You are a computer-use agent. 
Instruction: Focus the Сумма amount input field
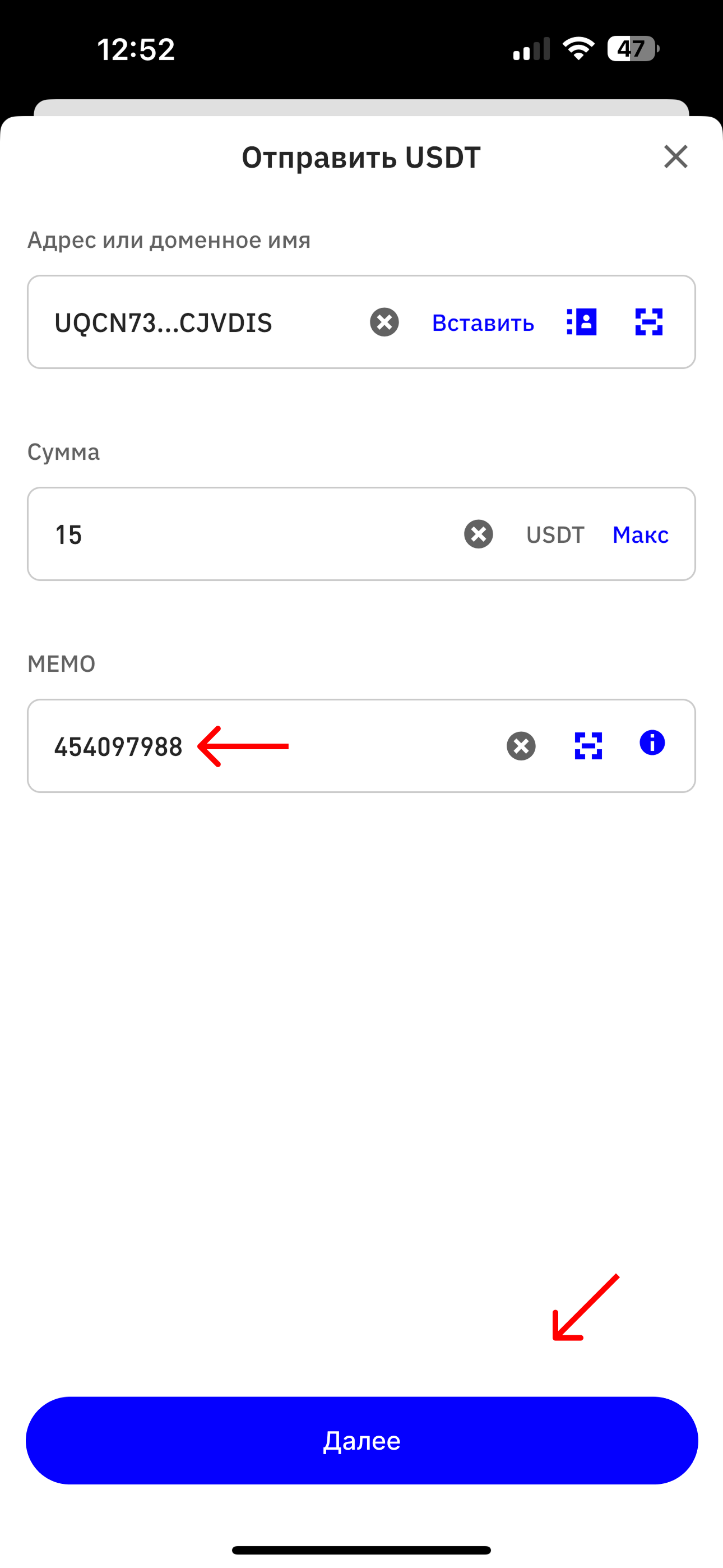243,534
